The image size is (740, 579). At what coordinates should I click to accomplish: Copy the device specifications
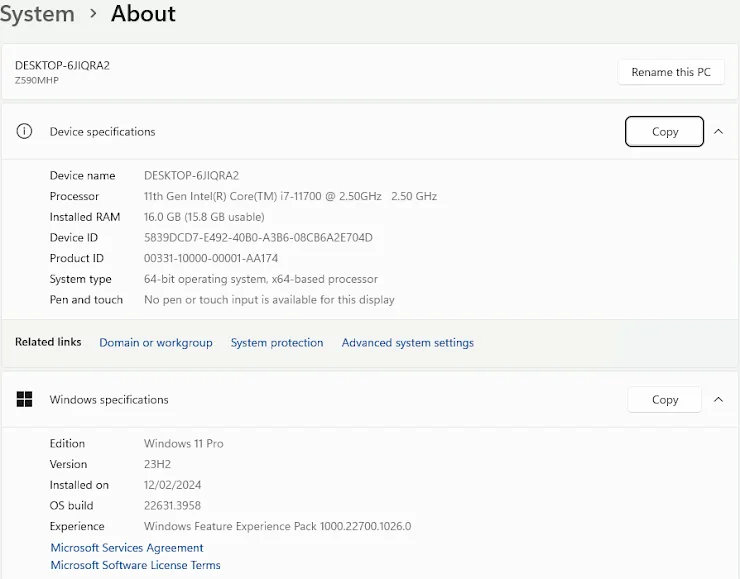[x=664, y=132]
